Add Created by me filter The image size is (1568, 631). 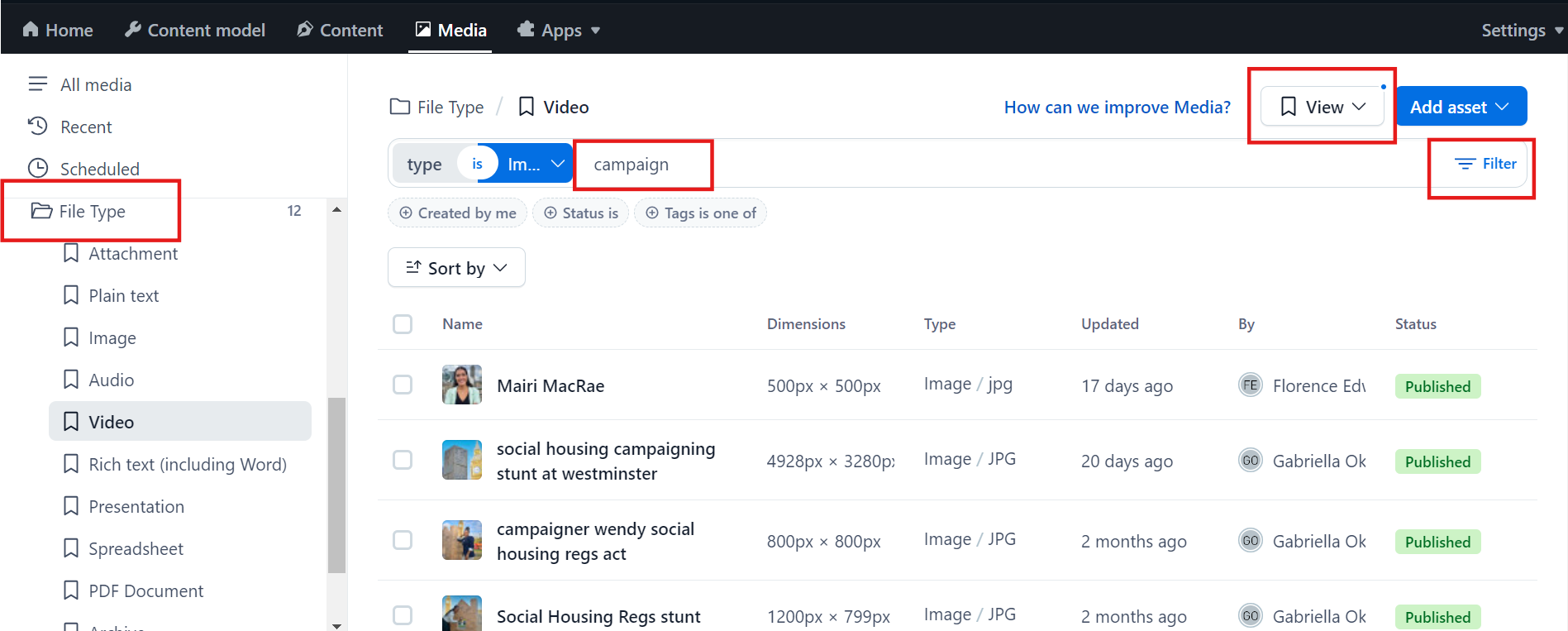click(458, 213)
